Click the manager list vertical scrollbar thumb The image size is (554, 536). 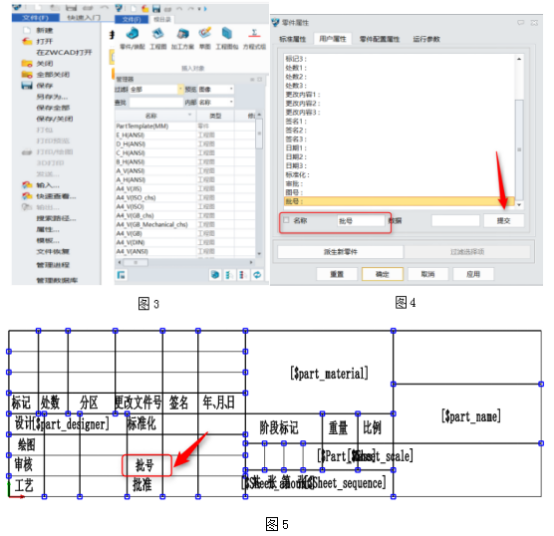[259, 134]
